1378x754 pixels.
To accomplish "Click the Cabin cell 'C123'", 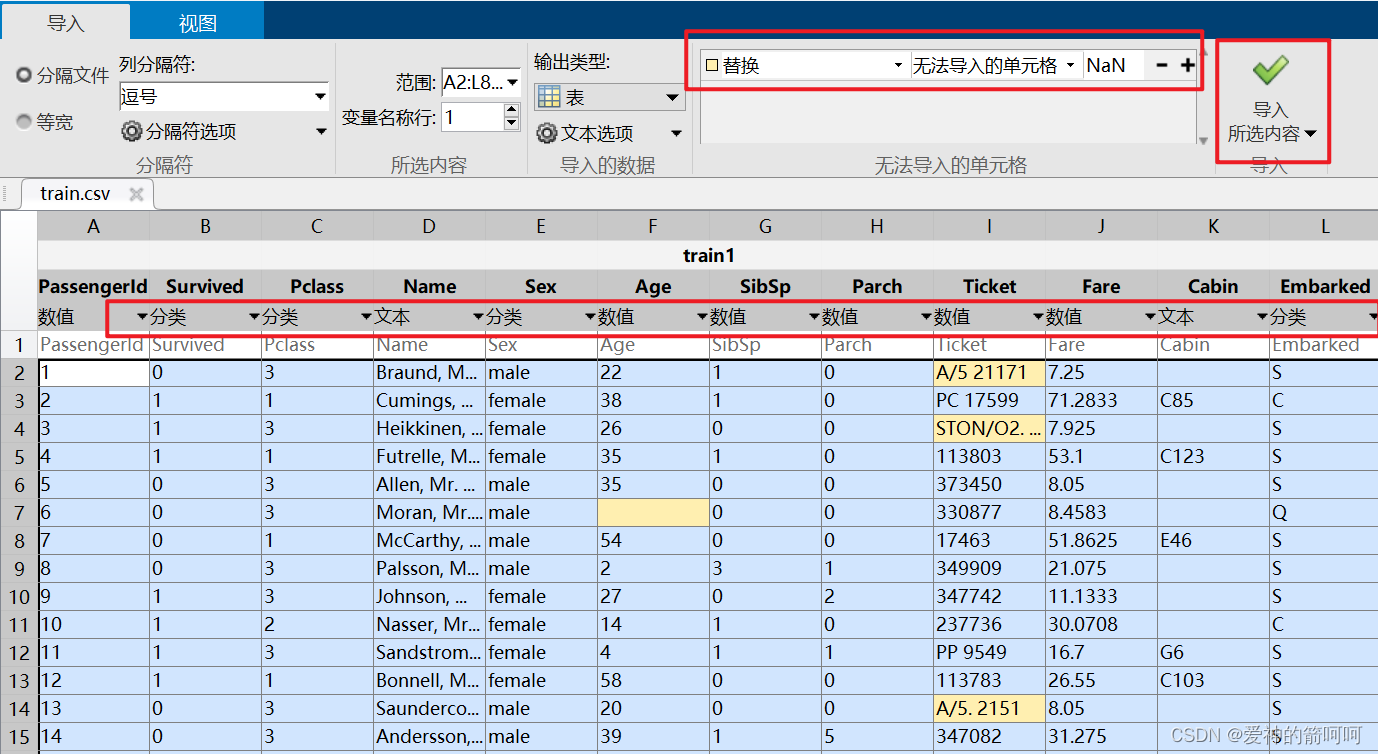I will coord(1214,457).
